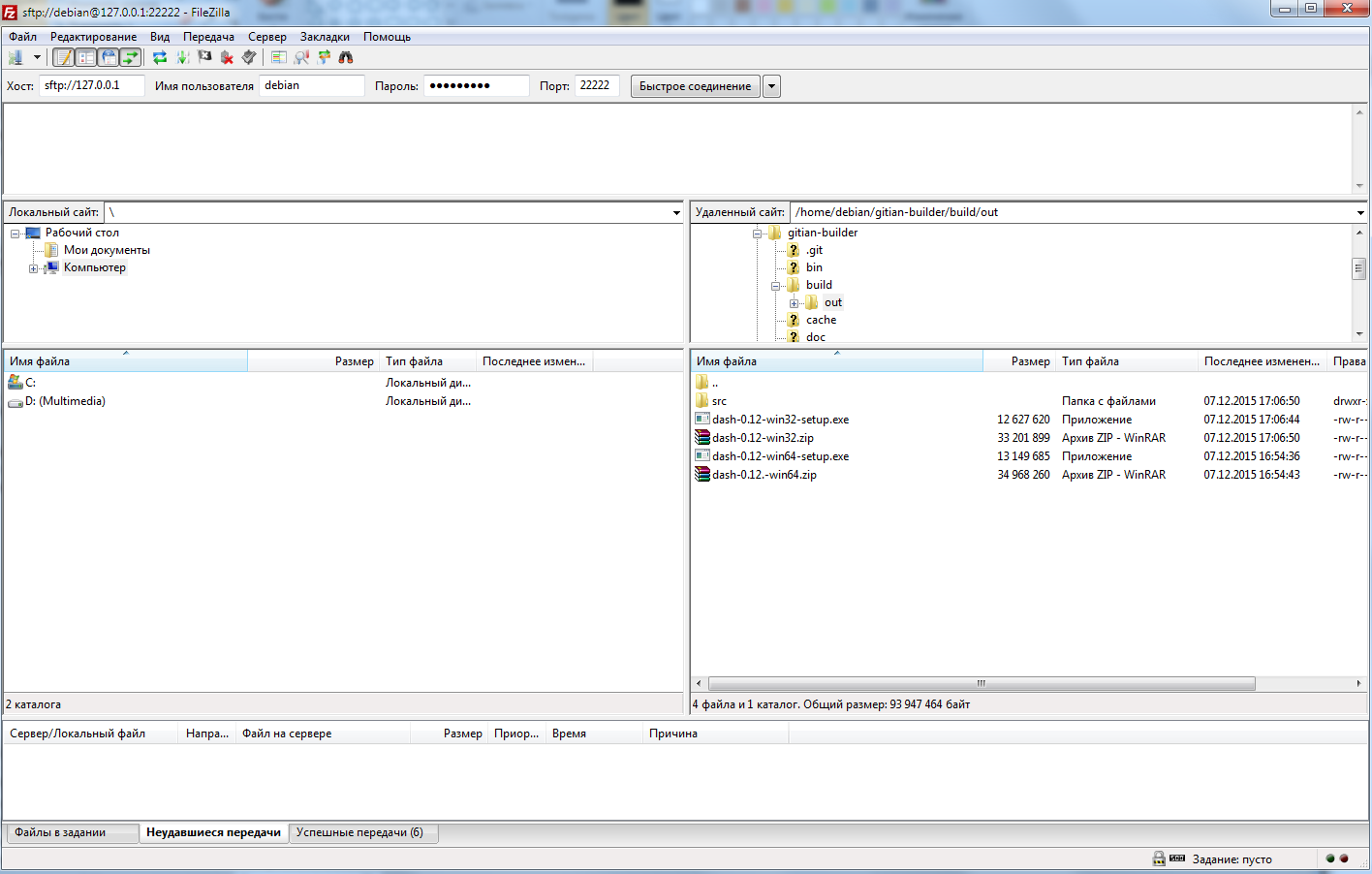The height and width of the screenshot is (874, 1372).
Task: Select bin folder in remote tree
Action: point(814,267)
